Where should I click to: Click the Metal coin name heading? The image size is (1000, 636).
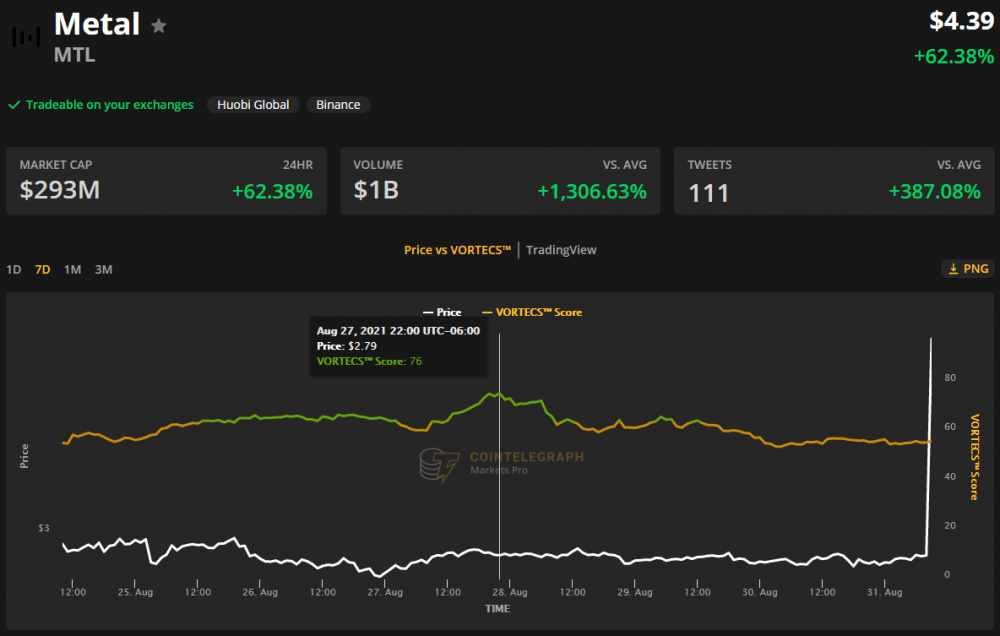[x=97, y=24]
